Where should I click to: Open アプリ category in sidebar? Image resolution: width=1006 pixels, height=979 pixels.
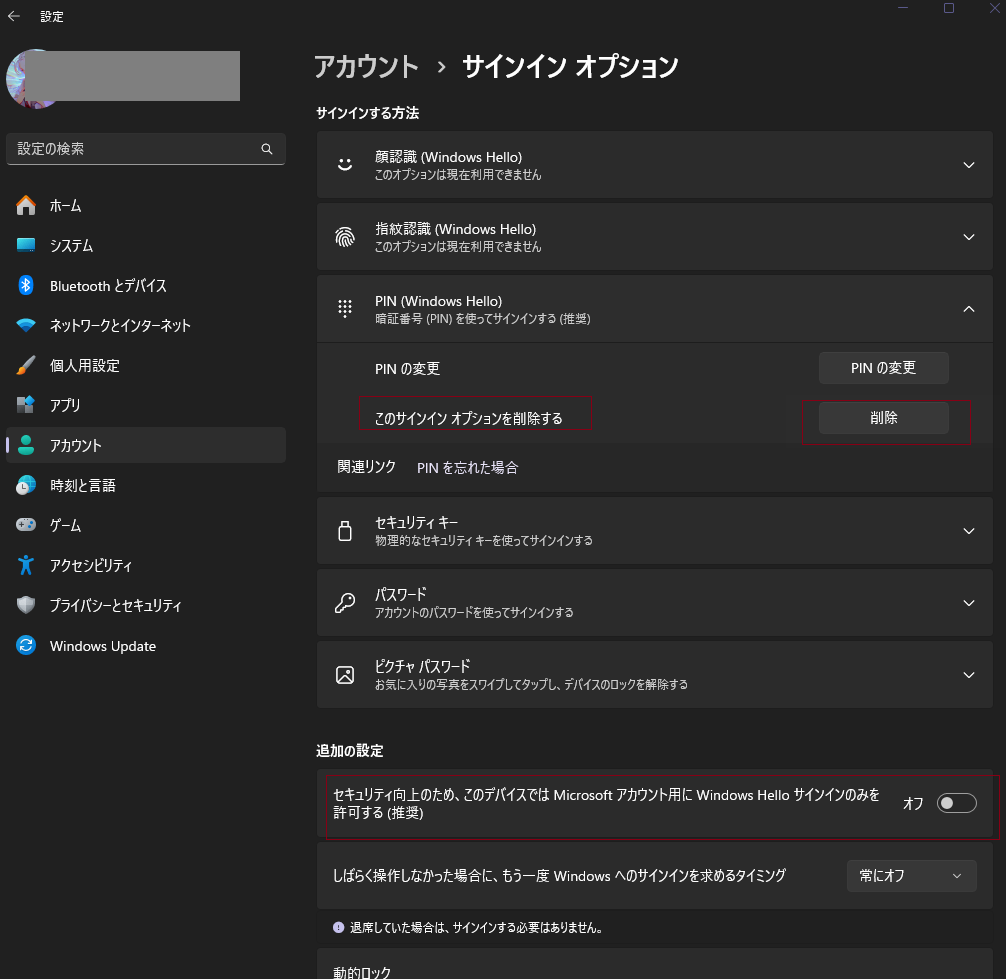(x=146, y=405)
